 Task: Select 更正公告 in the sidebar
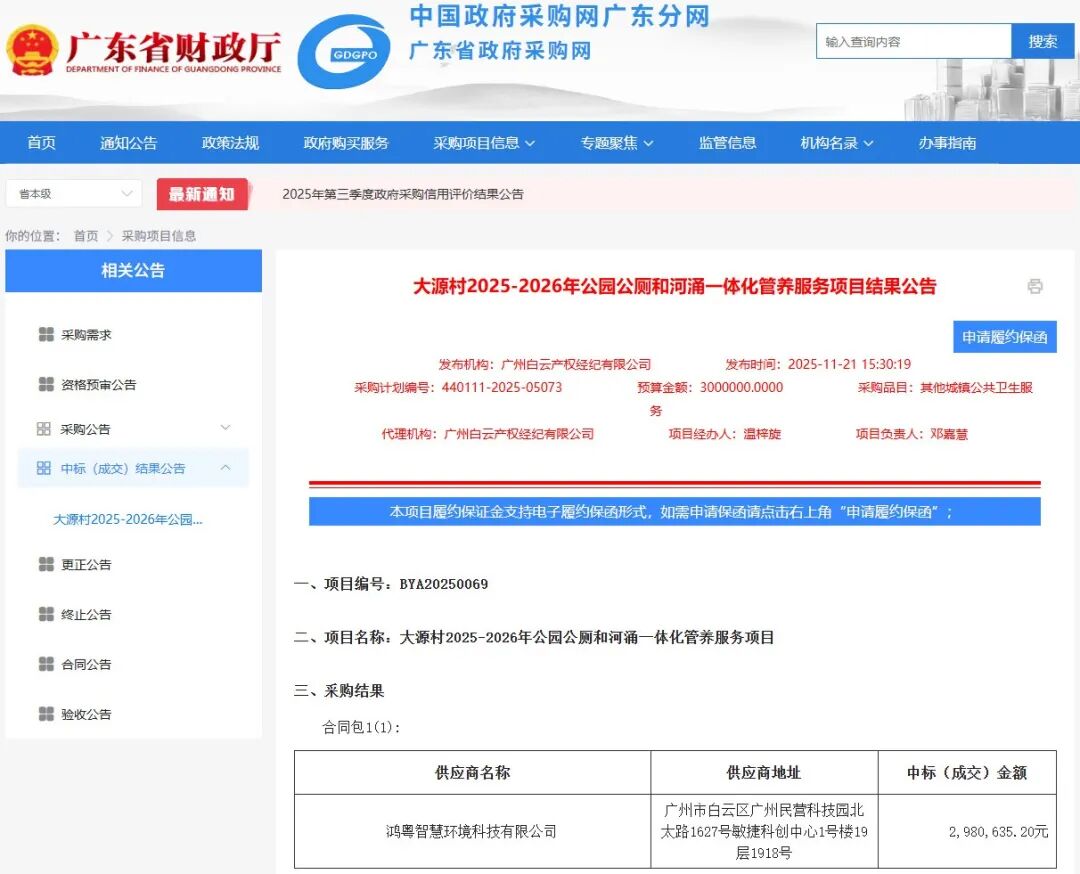(86, 565)
